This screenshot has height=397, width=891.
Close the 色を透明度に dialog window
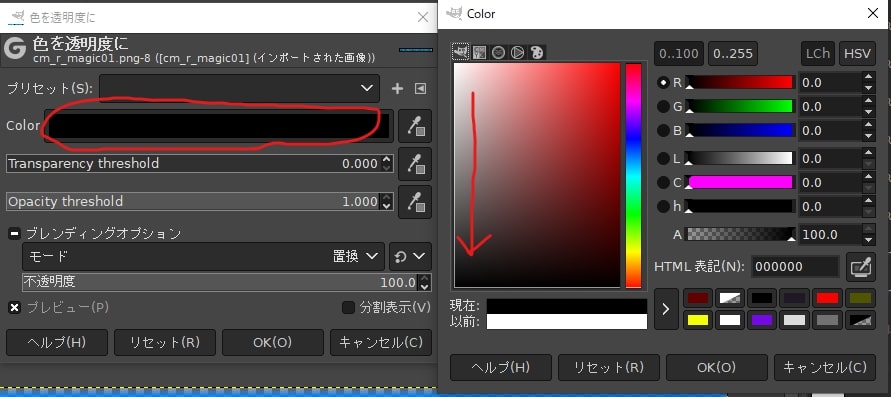coord(423,17)
